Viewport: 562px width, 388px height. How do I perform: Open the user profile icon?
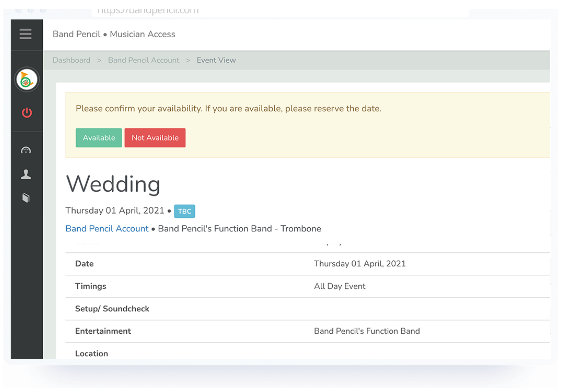26,174
